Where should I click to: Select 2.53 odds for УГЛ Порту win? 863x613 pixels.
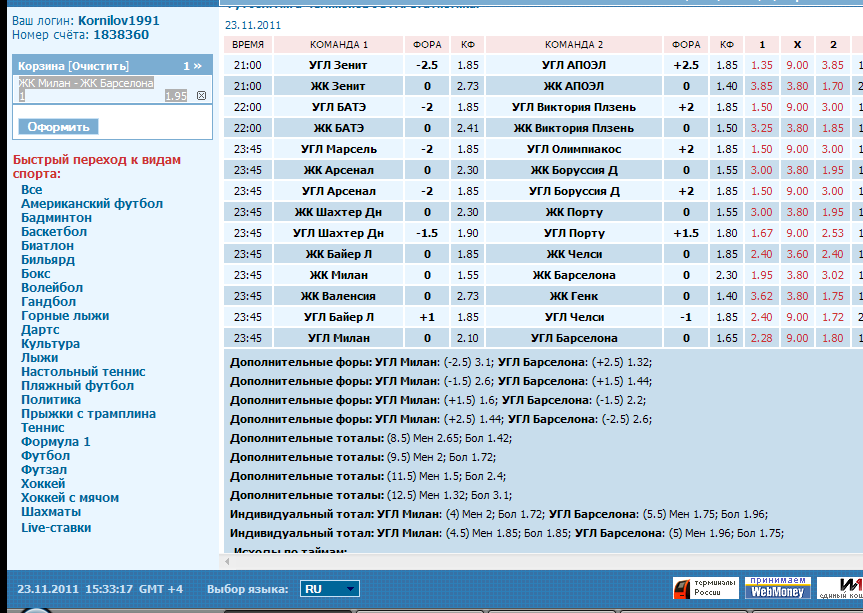point(833,233)
